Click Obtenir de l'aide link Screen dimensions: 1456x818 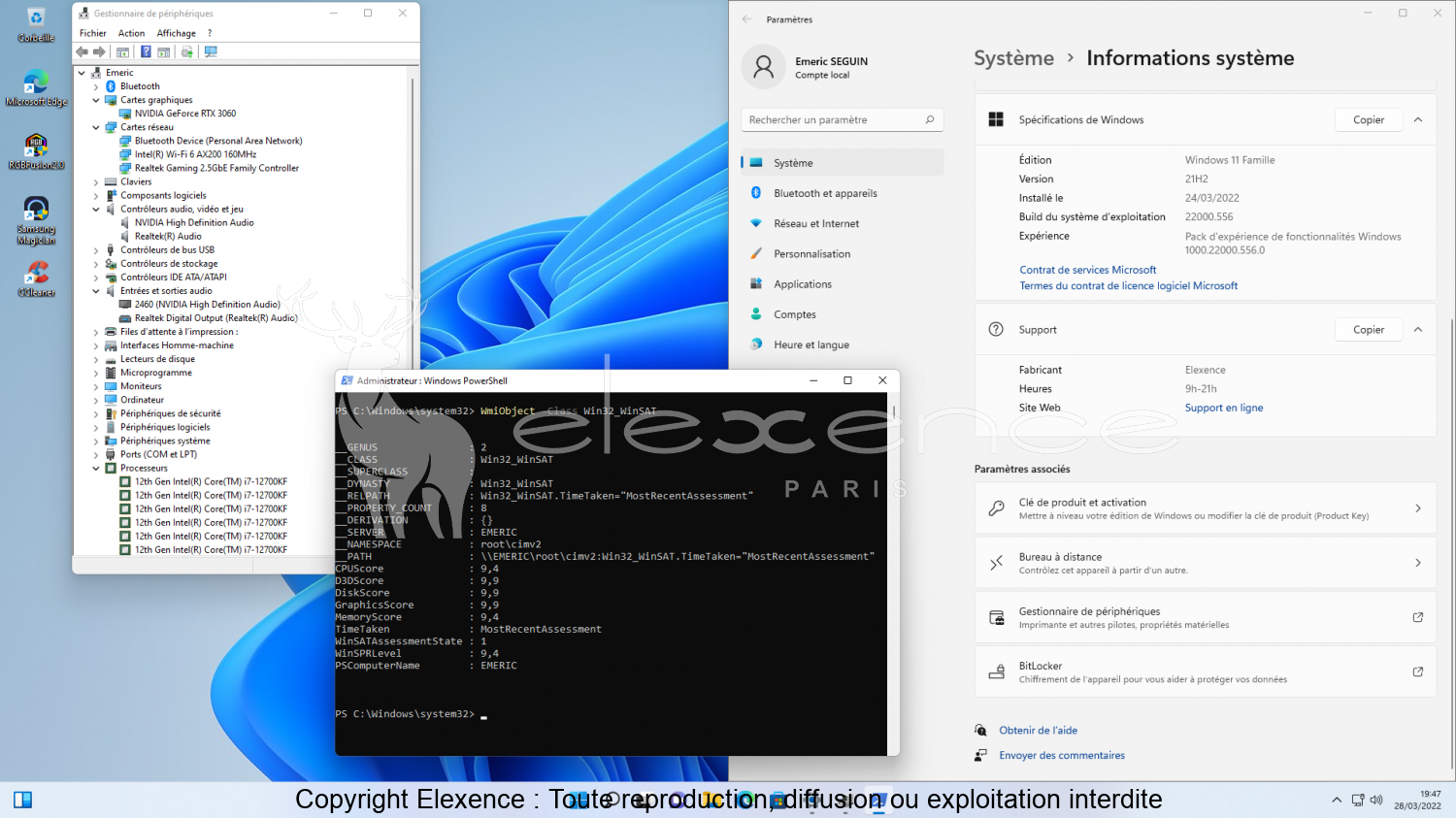pos(1038,731)
